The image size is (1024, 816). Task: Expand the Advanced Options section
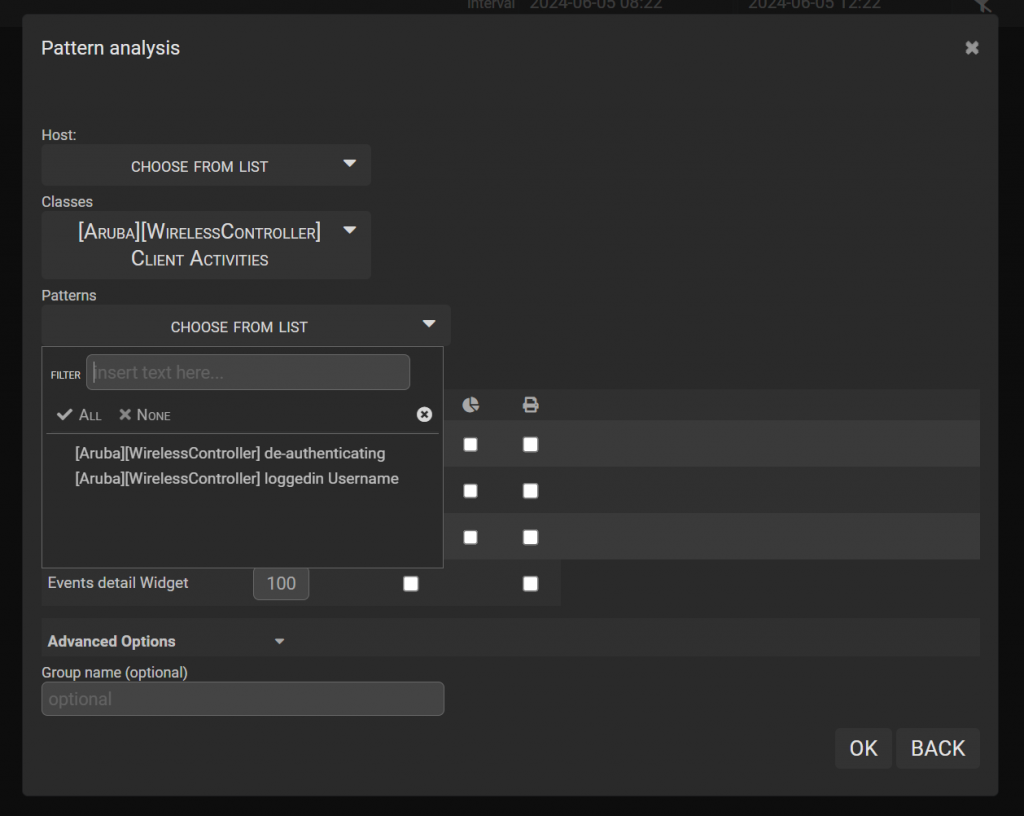pos(167,641)
